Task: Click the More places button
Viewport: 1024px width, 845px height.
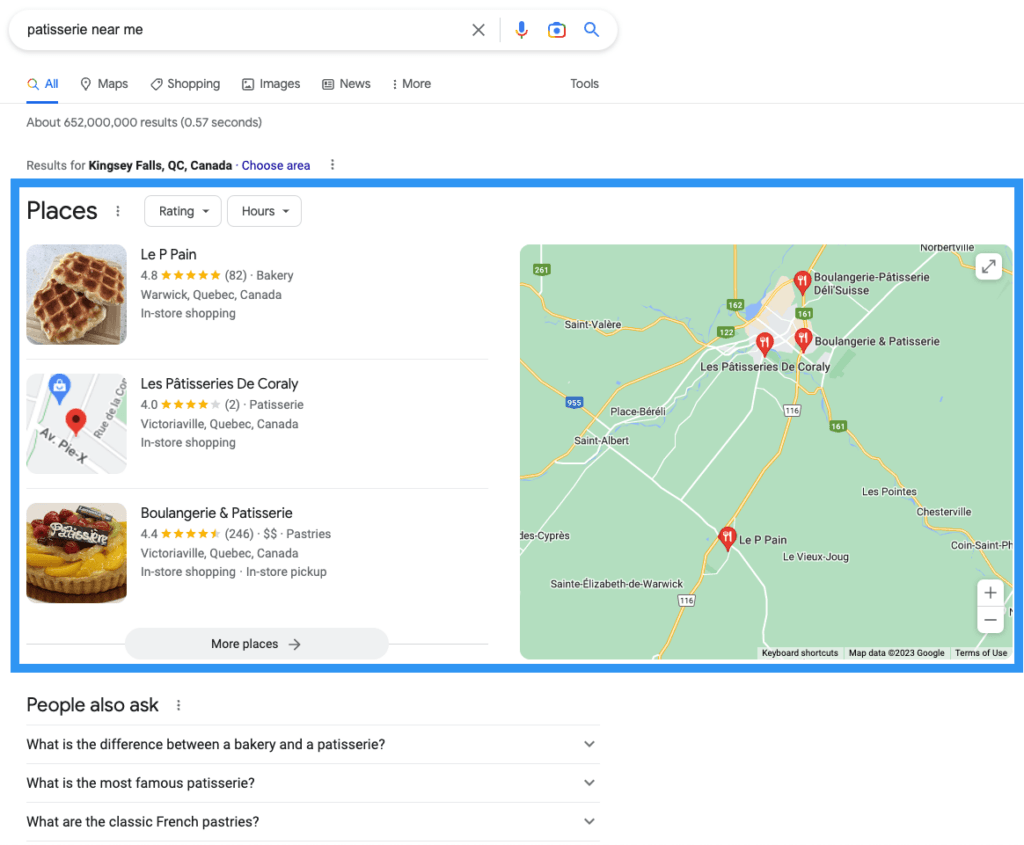Action: click(x=256, y=644)
